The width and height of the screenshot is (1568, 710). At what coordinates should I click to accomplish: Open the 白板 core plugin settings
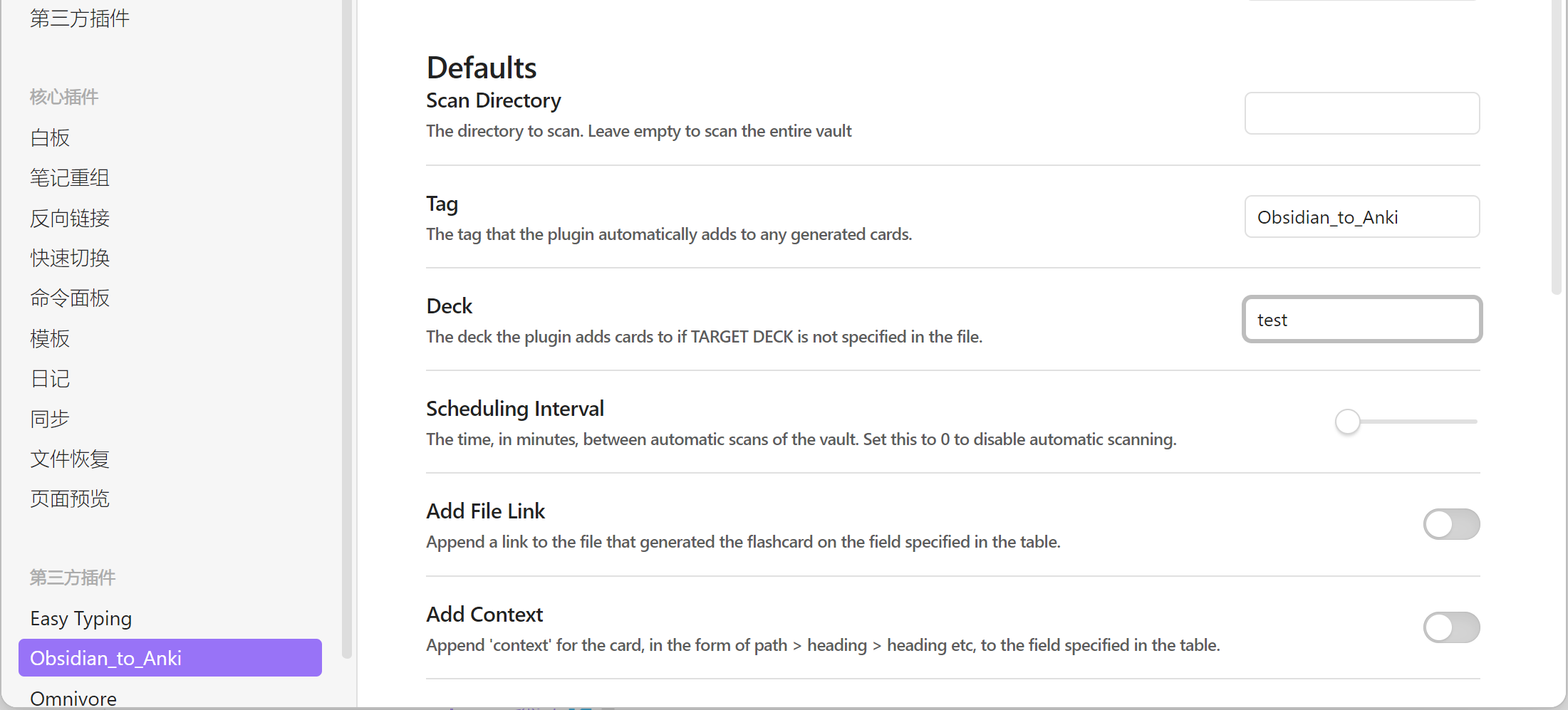click(x=50, y=137)
